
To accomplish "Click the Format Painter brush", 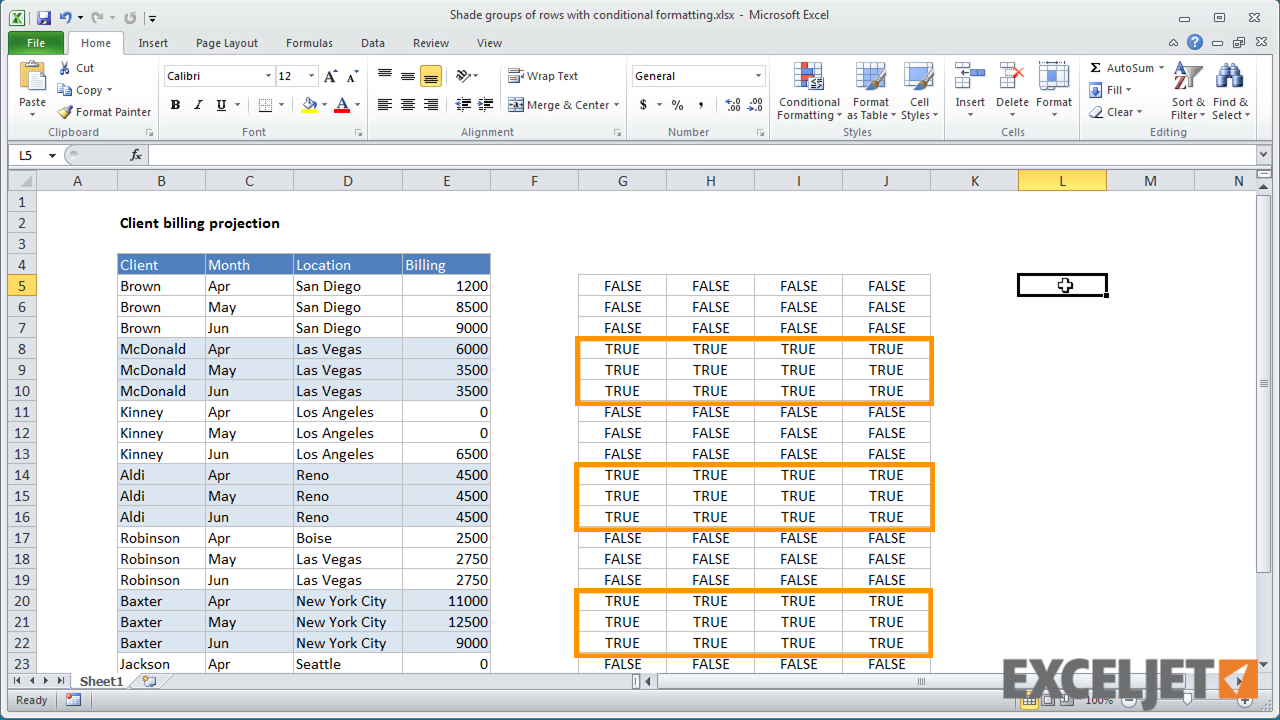I will [65, 112].
